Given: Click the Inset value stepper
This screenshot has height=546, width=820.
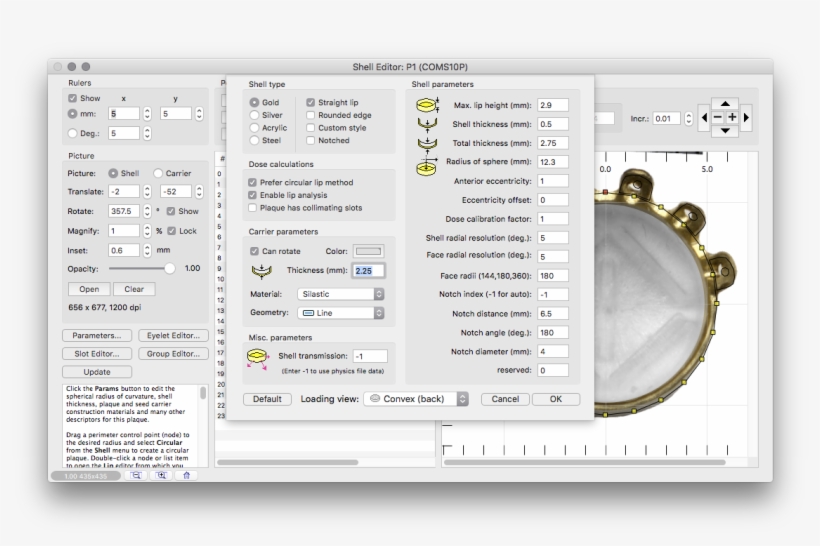Looking at the screenshot, I should click(x=147, y=251).
